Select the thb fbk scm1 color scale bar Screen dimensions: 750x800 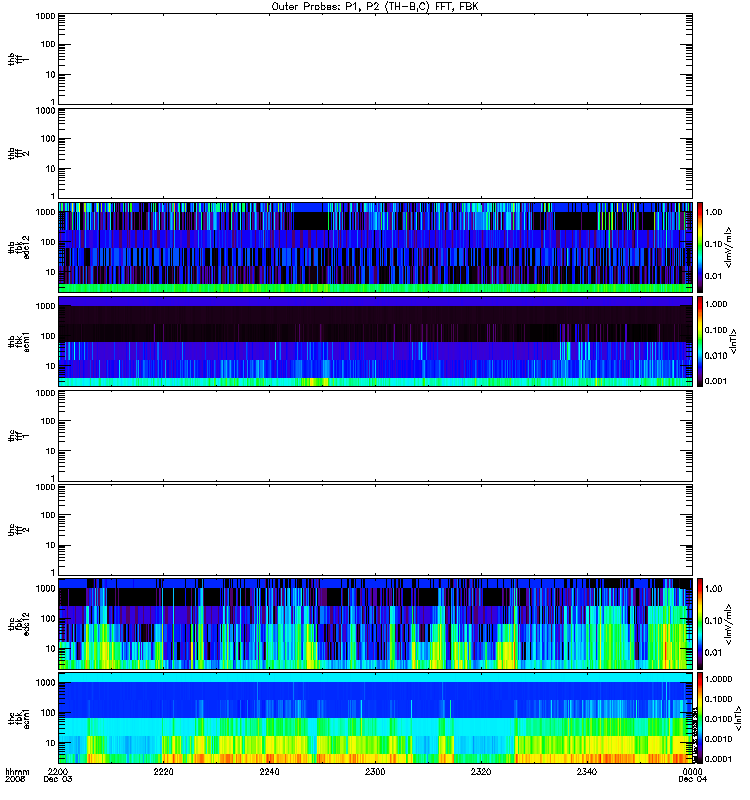point(700,341)
